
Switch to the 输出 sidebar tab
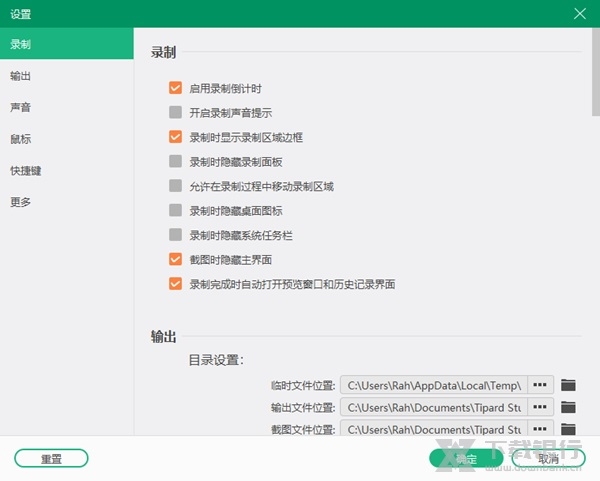pos(67,76)
